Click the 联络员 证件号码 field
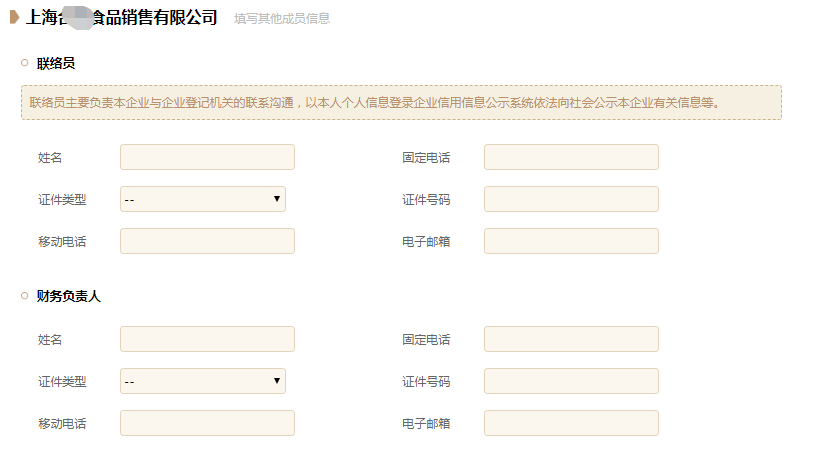The image size is (821, 454). pyautogui.click(x=571, y=199)
